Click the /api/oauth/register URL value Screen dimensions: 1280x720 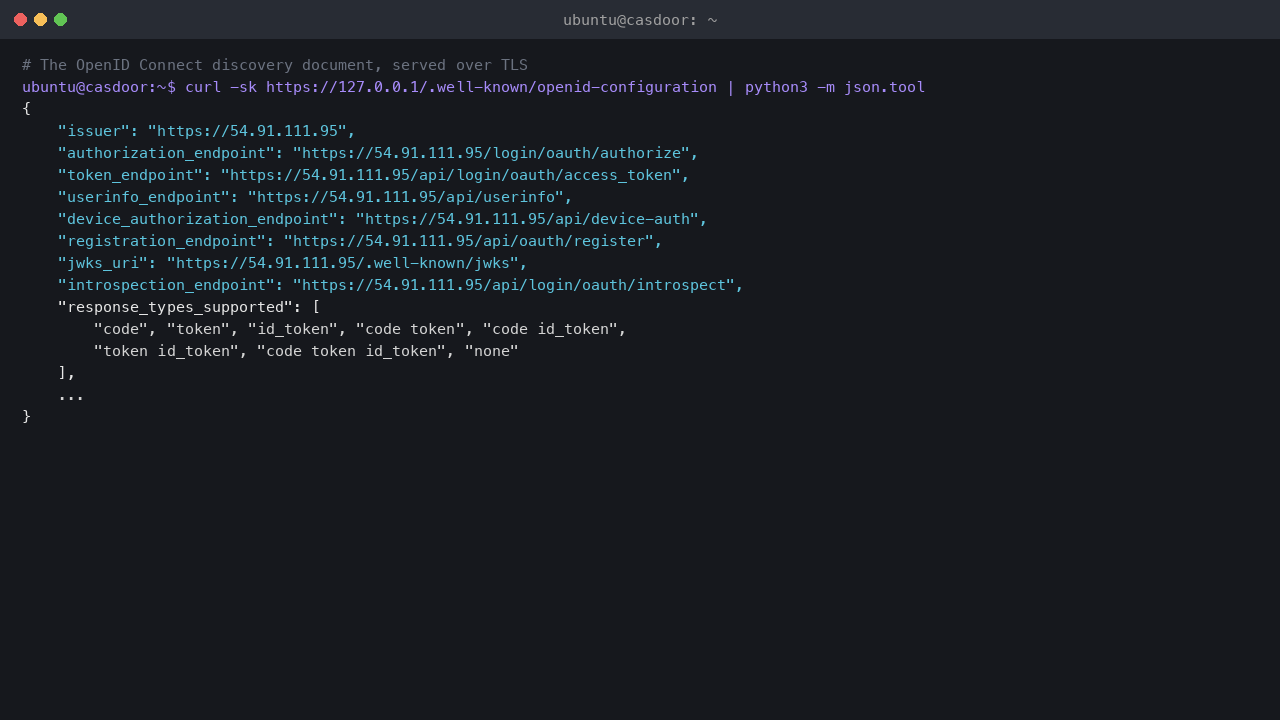pyautogui.click(x=468, y=241)
